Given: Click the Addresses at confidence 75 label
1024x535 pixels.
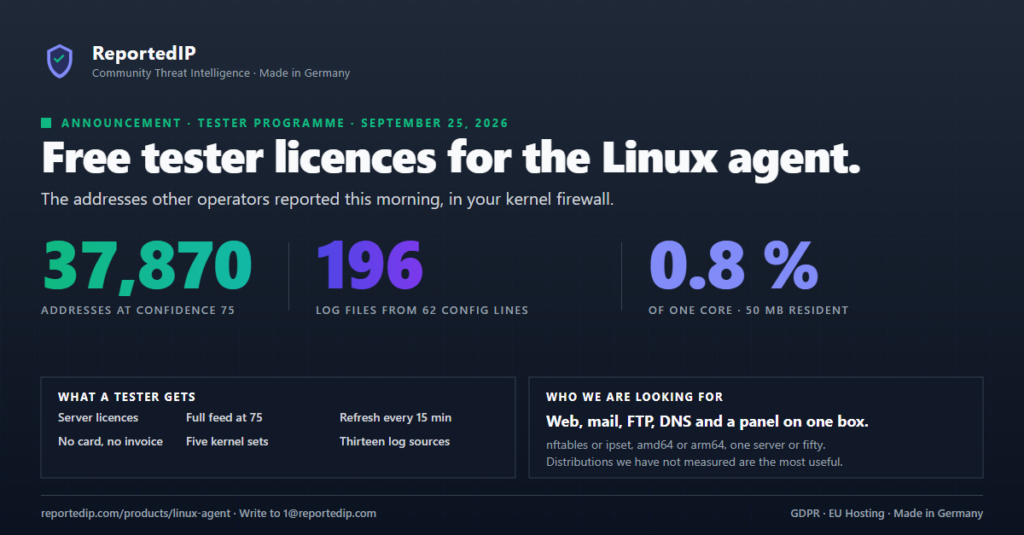Looking at the screenshot, I should point(138,310).
